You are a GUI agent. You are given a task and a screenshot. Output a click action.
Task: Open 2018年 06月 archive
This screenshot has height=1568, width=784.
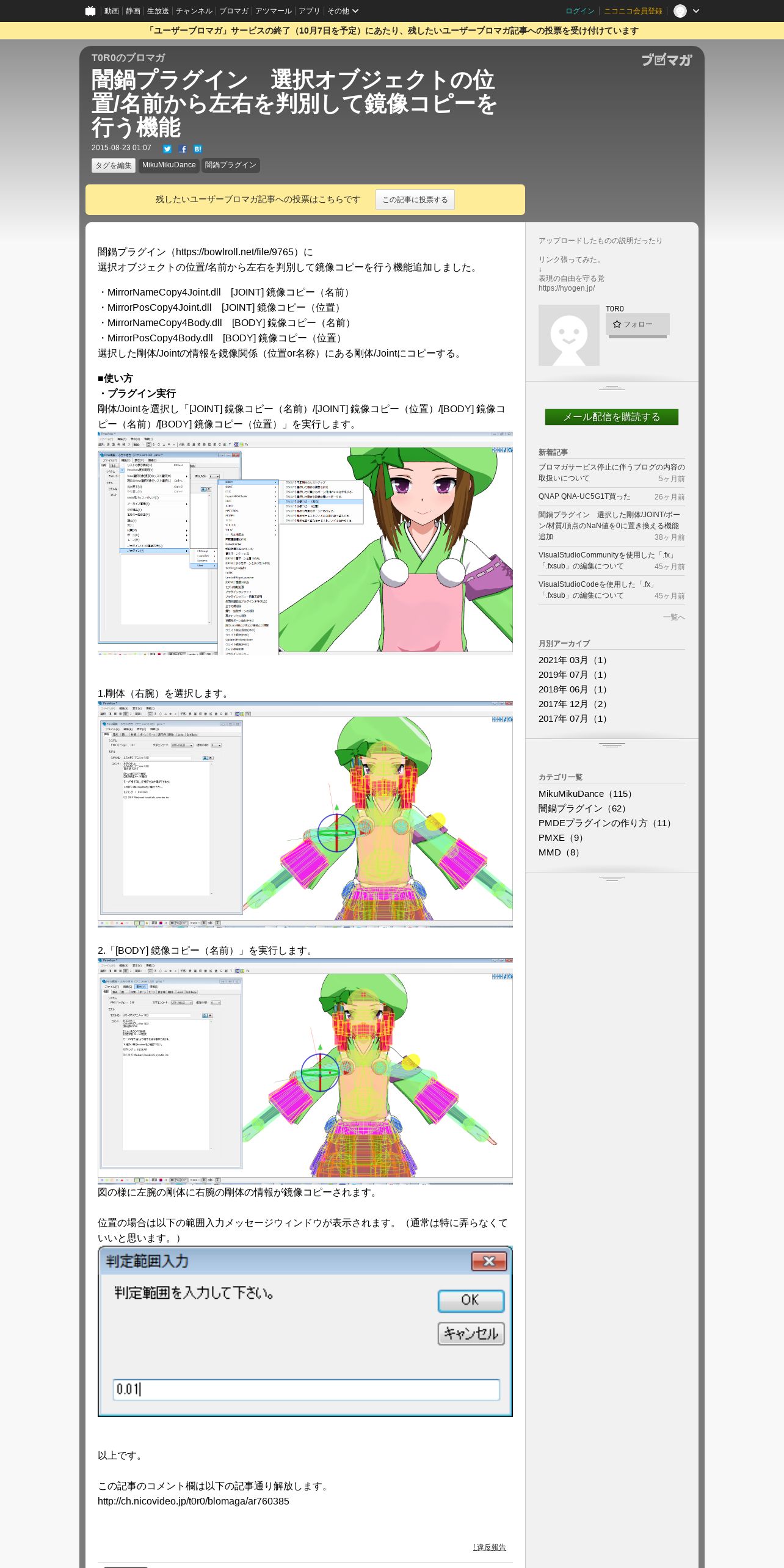coord(574,689)
